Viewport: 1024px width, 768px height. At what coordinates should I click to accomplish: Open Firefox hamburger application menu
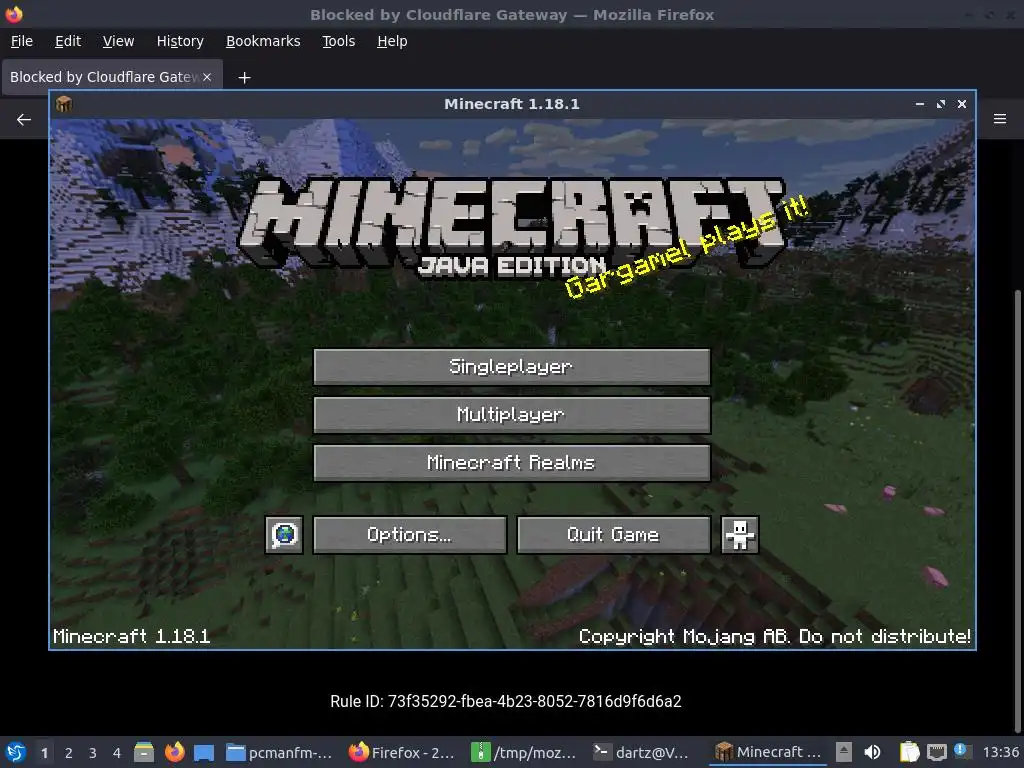[1000, 119]
